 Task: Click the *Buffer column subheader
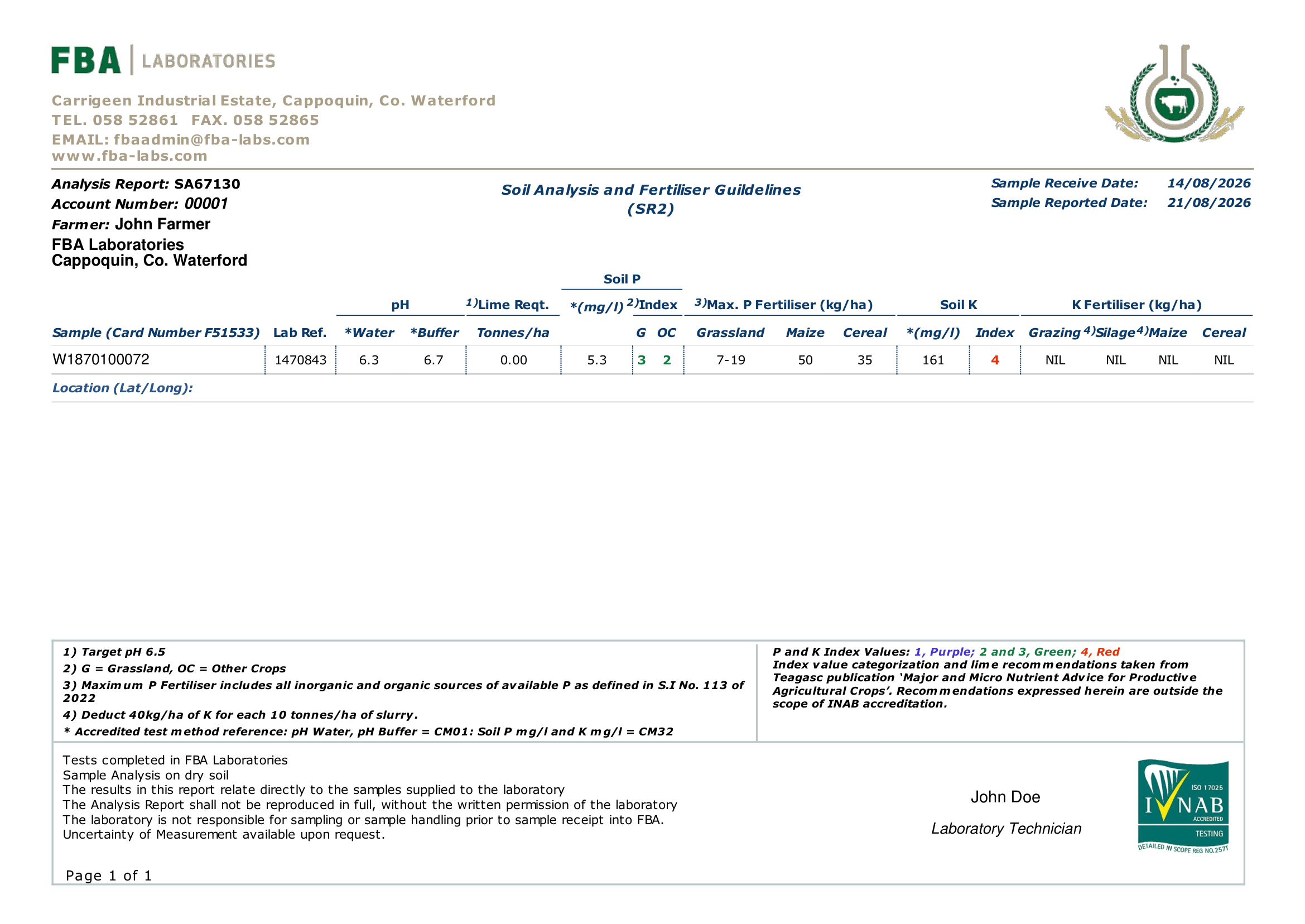click(434, 333)
